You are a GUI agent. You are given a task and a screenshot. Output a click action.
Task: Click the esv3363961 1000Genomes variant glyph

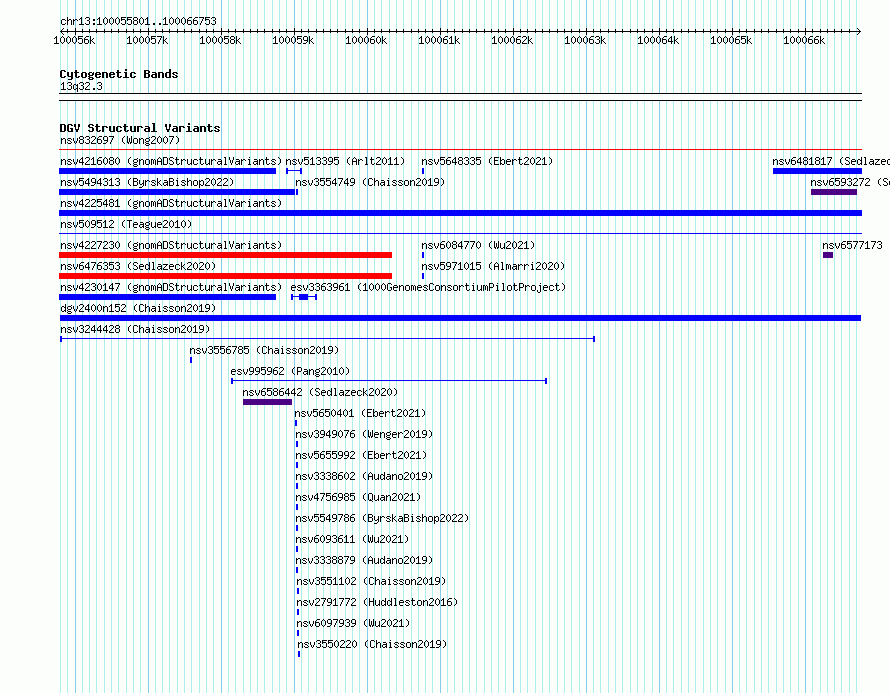pos(304,297)
